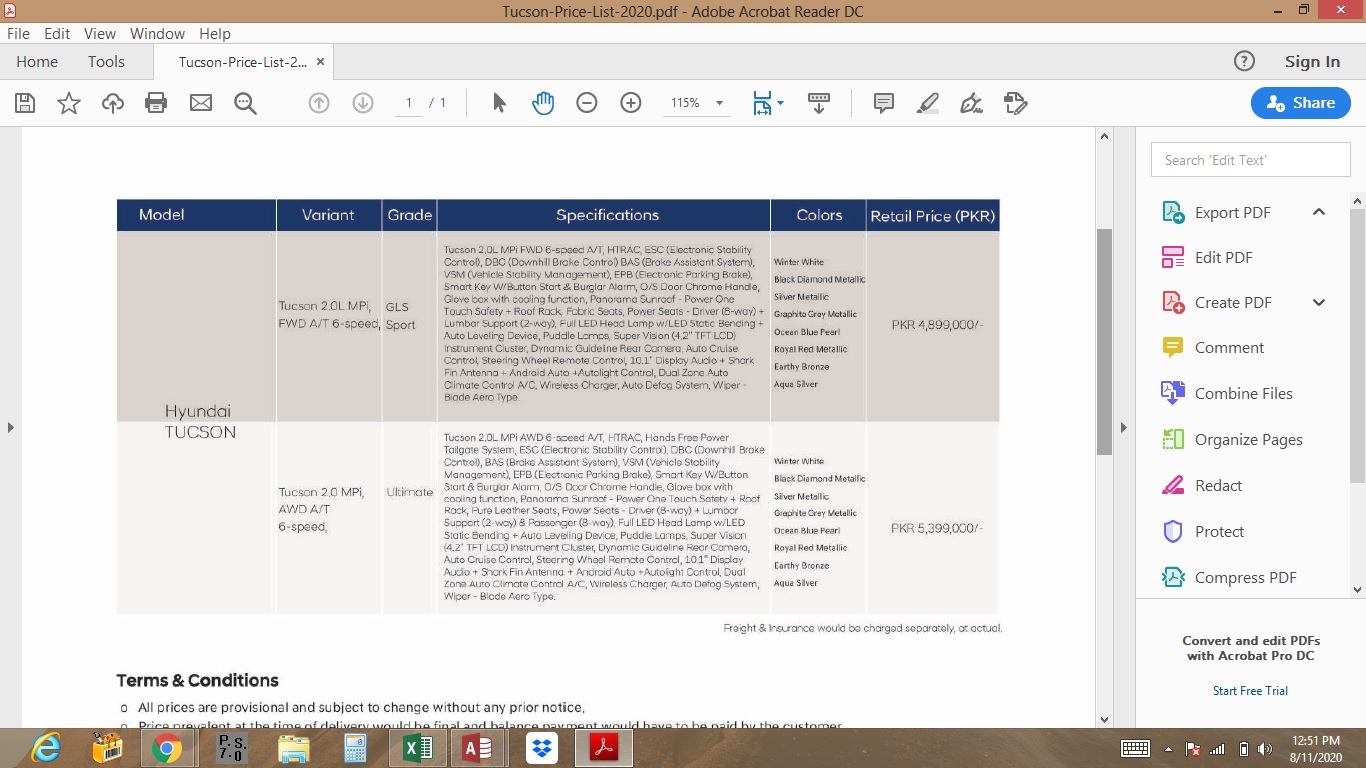Click Sign In
Image resolution: width=1366 pixels, height=768 pixels.
(1312, 61)
